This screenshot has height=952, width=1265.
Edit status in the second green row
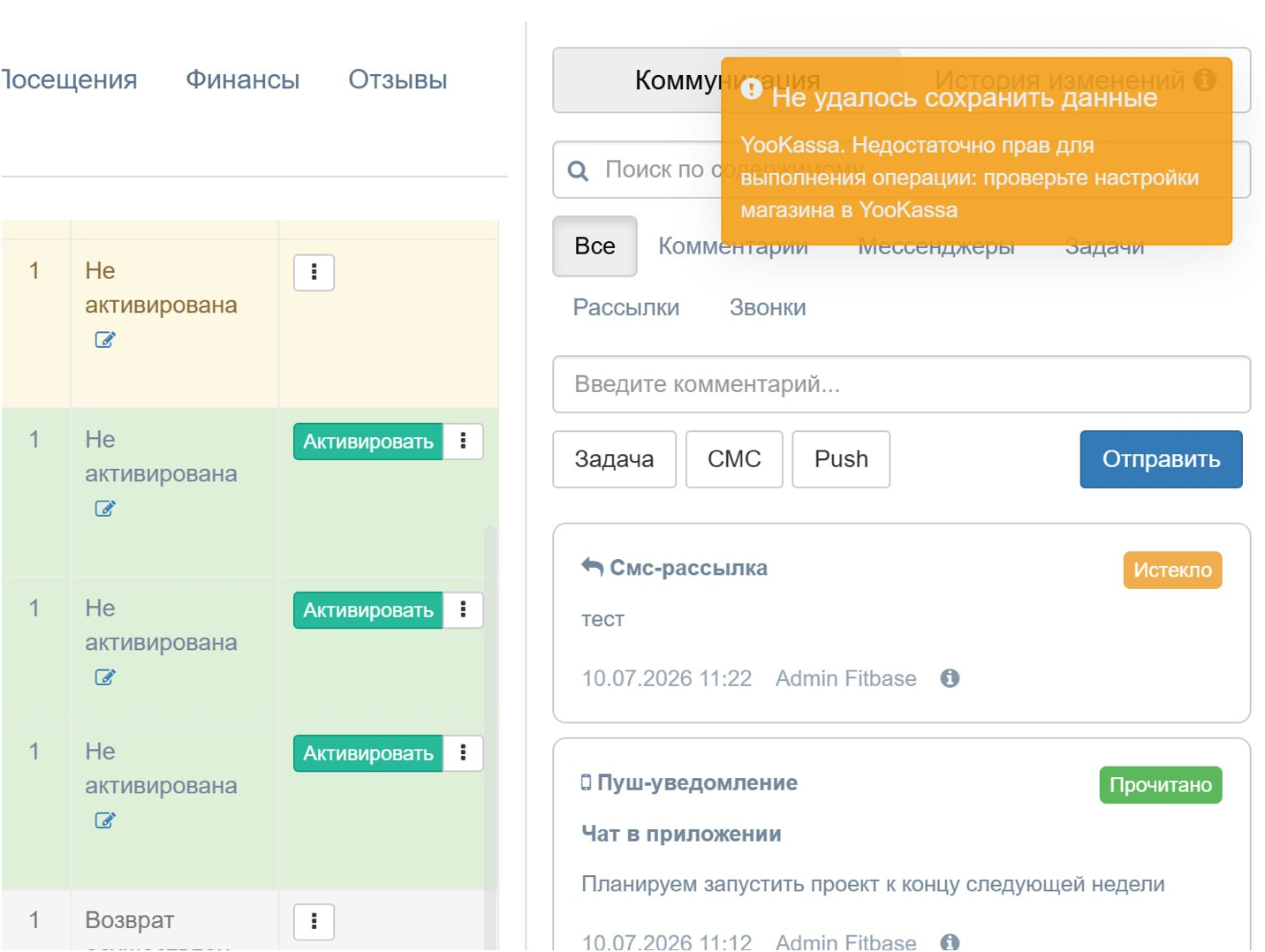105,677
